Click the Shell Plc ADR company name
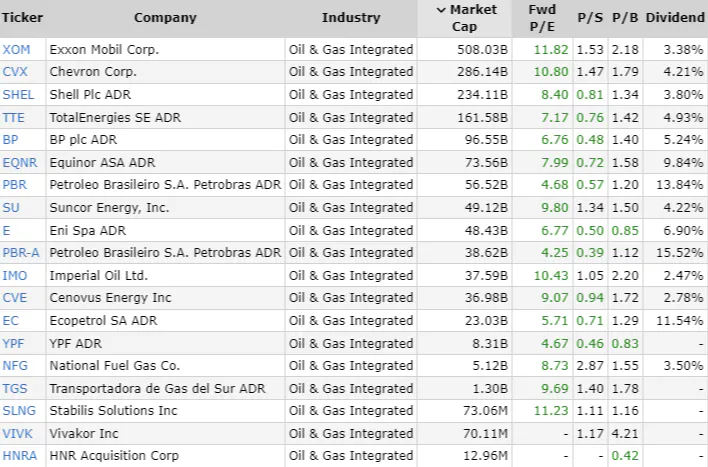 (x=90, y=94)
